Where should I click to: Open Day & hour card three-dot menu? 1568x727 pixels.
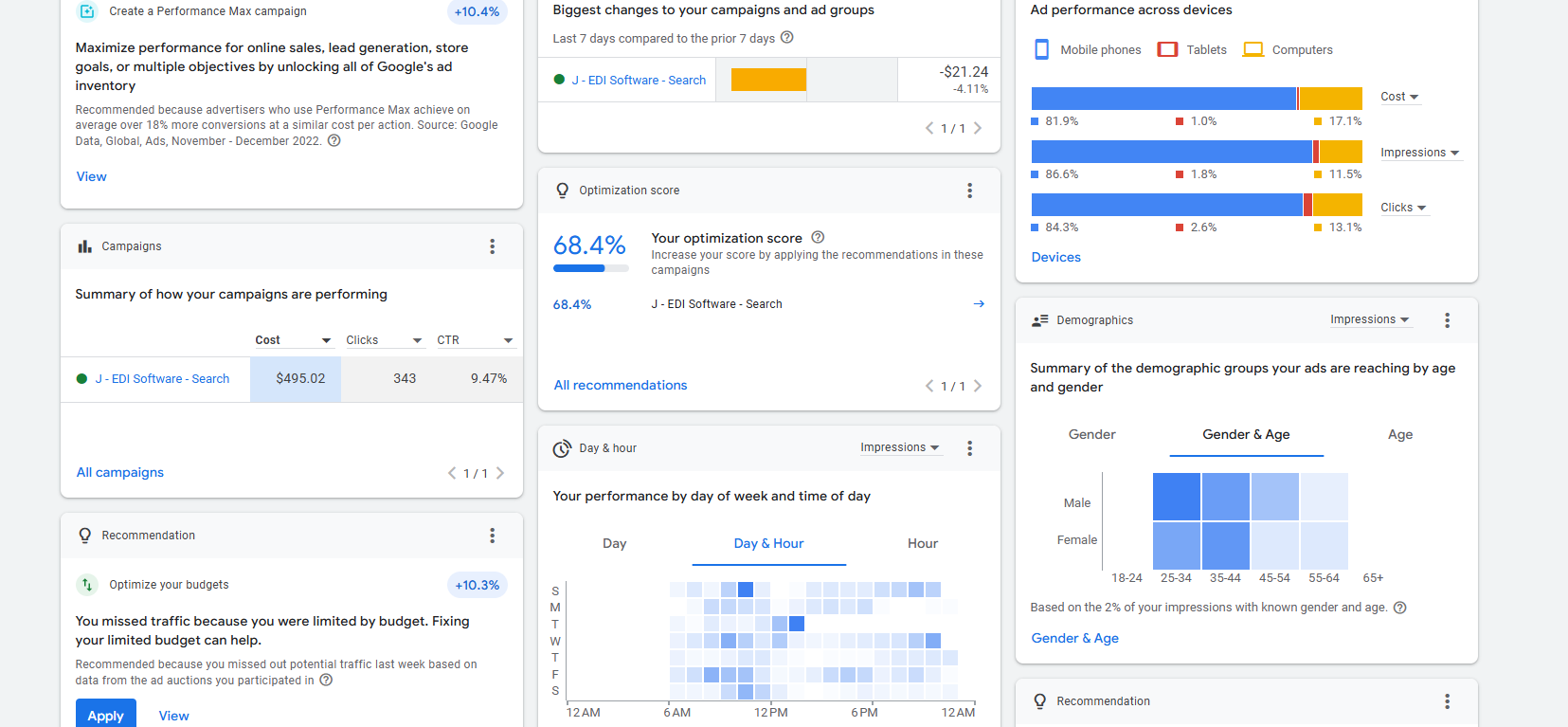click(x=969, y=448)
